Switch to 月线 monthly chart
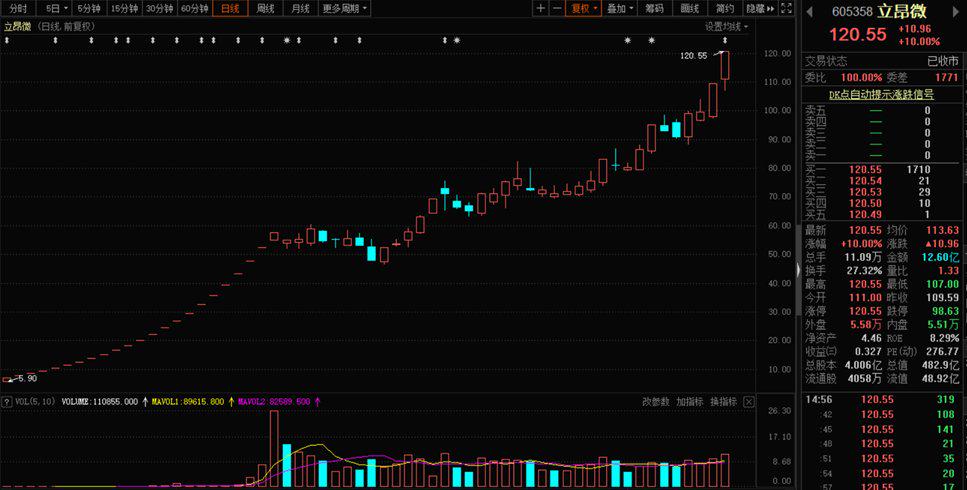Viewport: 967px width, 490px height. click(300, 8)
